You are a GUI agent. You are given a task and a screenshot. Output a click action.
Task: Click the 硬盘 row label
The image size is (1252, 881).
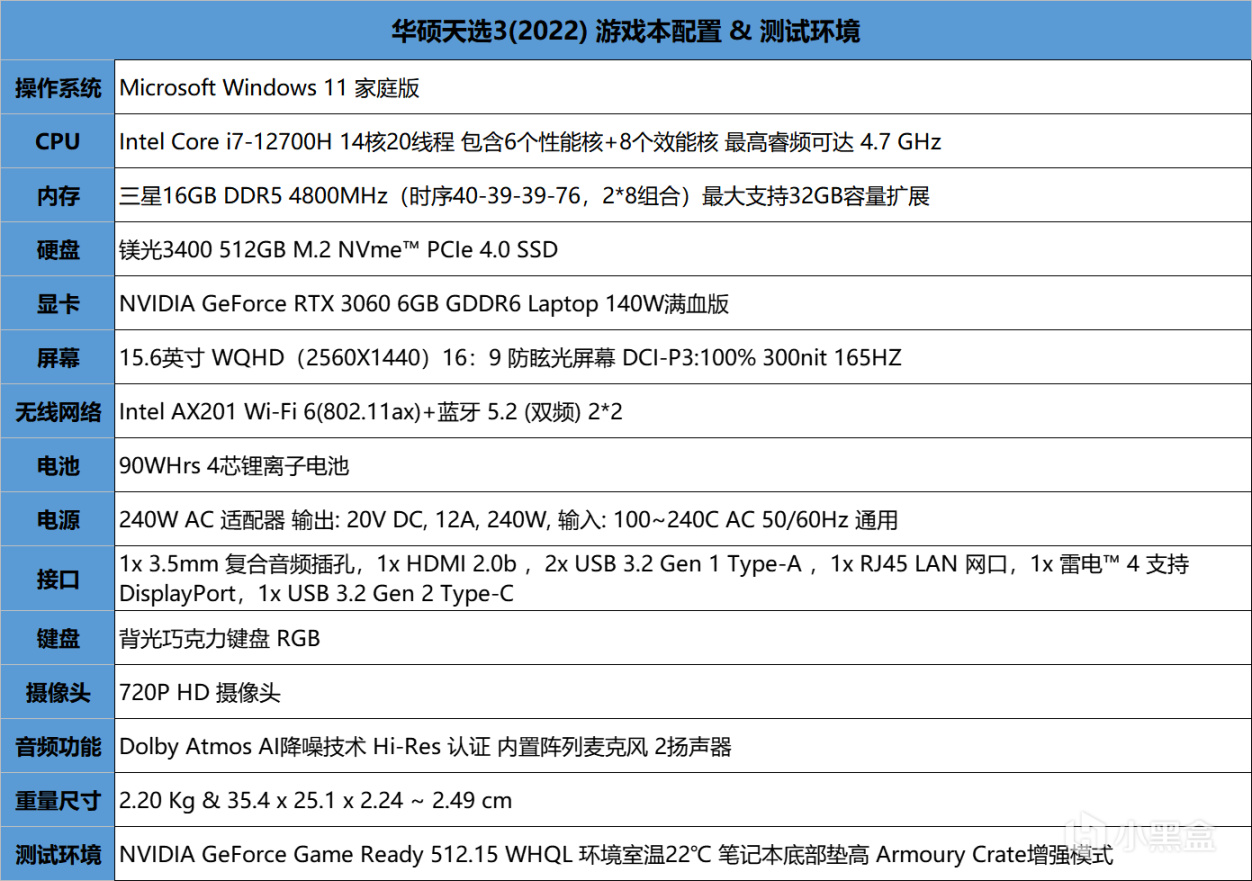click(58, 250)
